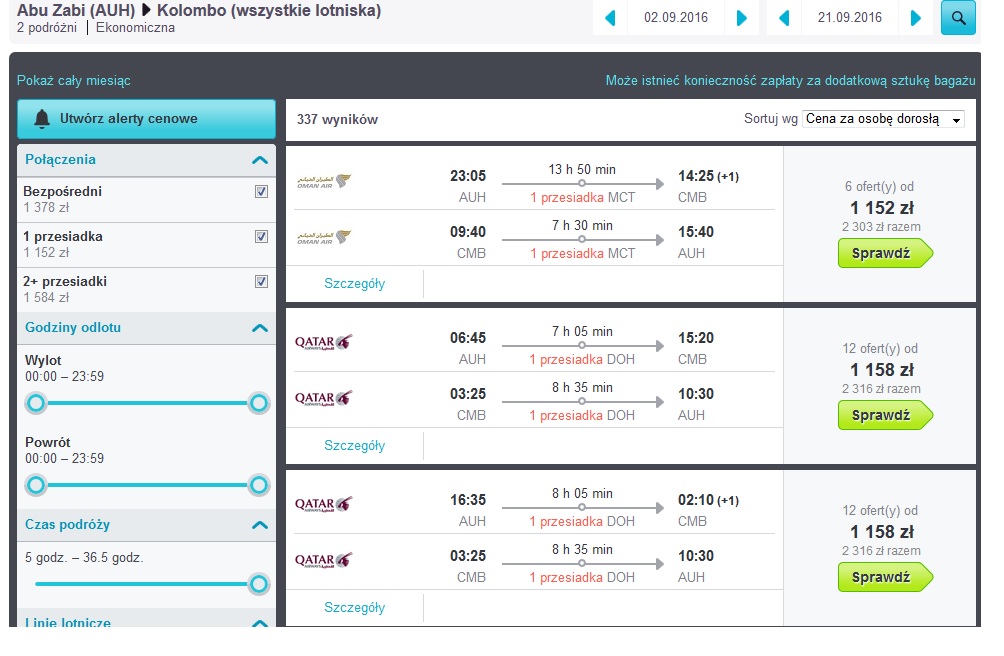Collapse the Godziny odlotu section
The width and height of the screenshot is (1004, 656).
coord(260,328)
